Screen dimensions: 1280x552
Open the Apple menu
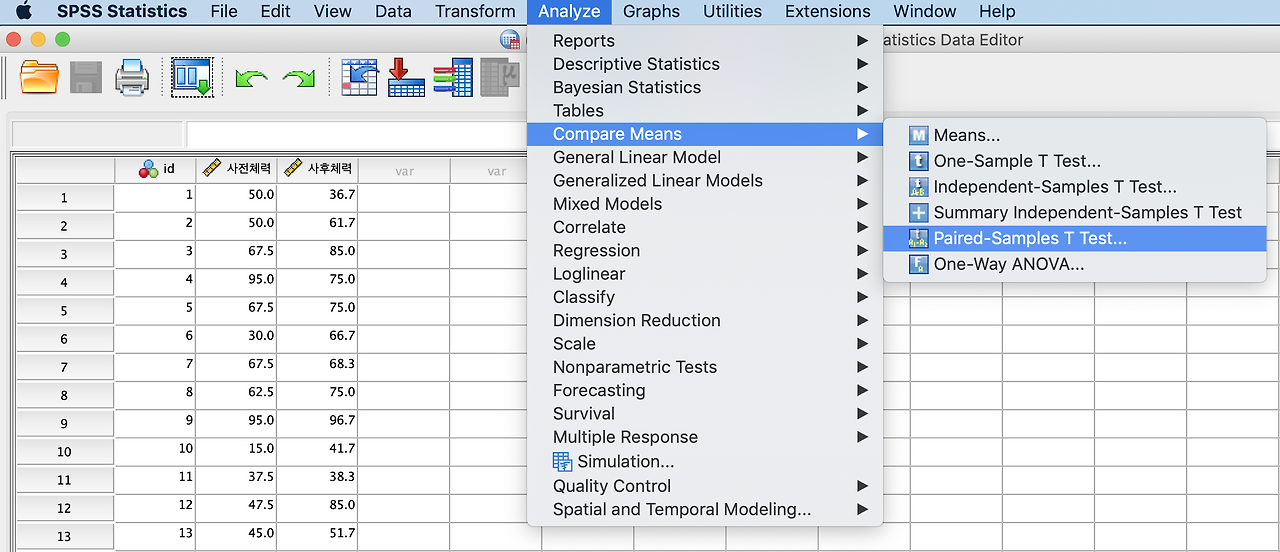pos(23,12)
